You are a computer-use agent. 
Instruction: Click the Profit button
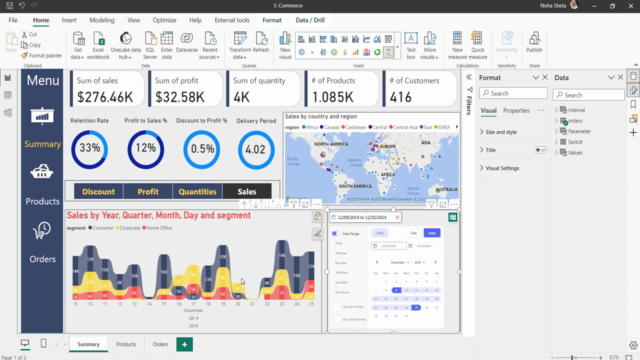148,191
